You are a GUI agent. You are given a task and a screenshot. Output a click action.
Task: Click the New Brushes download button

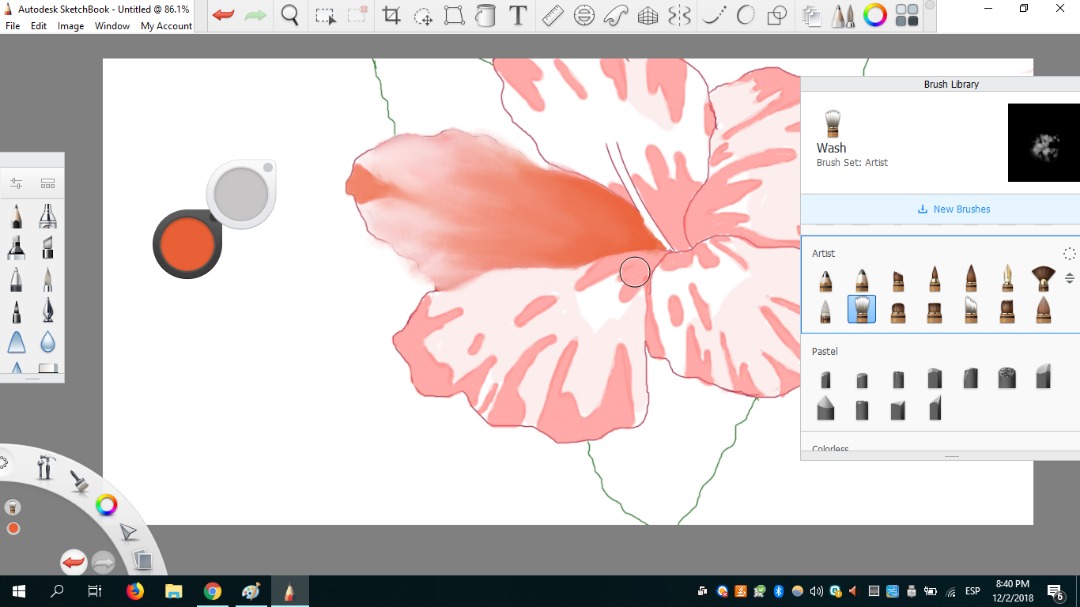[953, 209]
